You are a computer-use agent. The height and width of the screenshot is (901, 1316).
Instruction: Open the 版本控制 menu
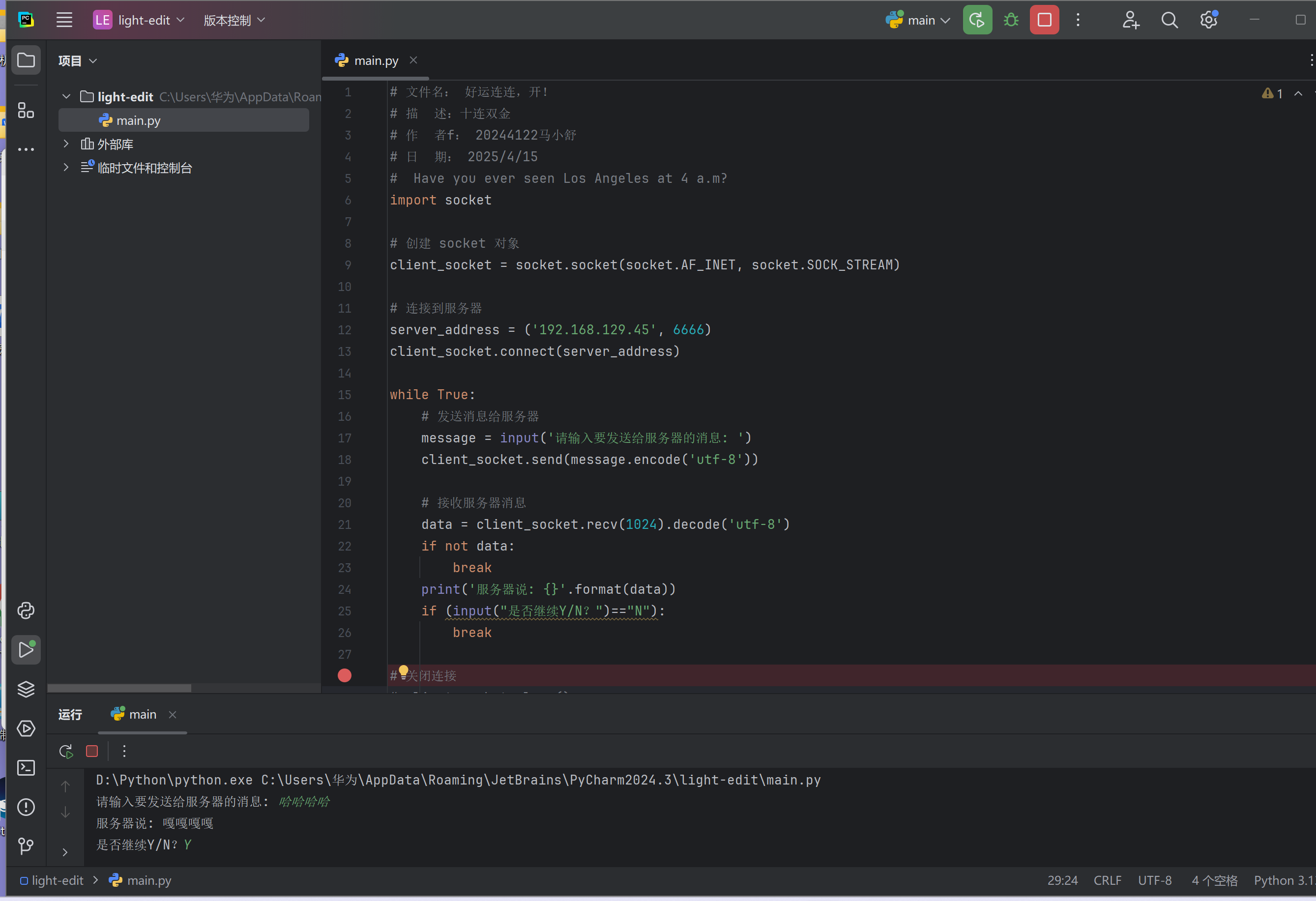coord(234,20)
